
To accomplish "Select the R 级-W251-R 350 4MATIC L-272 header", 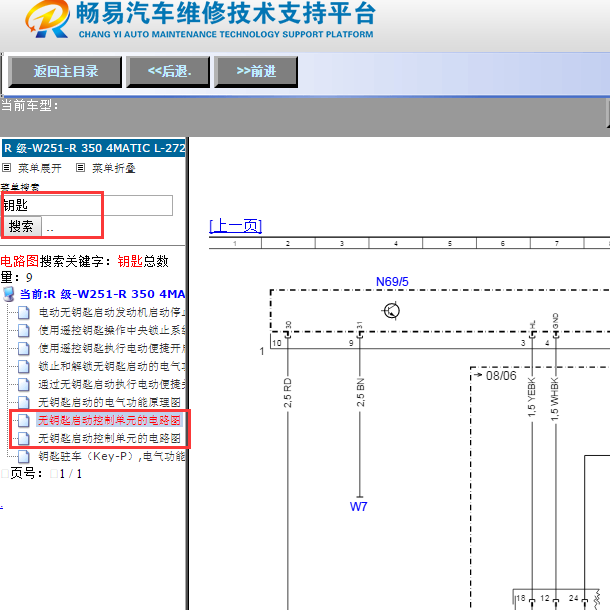I will click(94, 148).
